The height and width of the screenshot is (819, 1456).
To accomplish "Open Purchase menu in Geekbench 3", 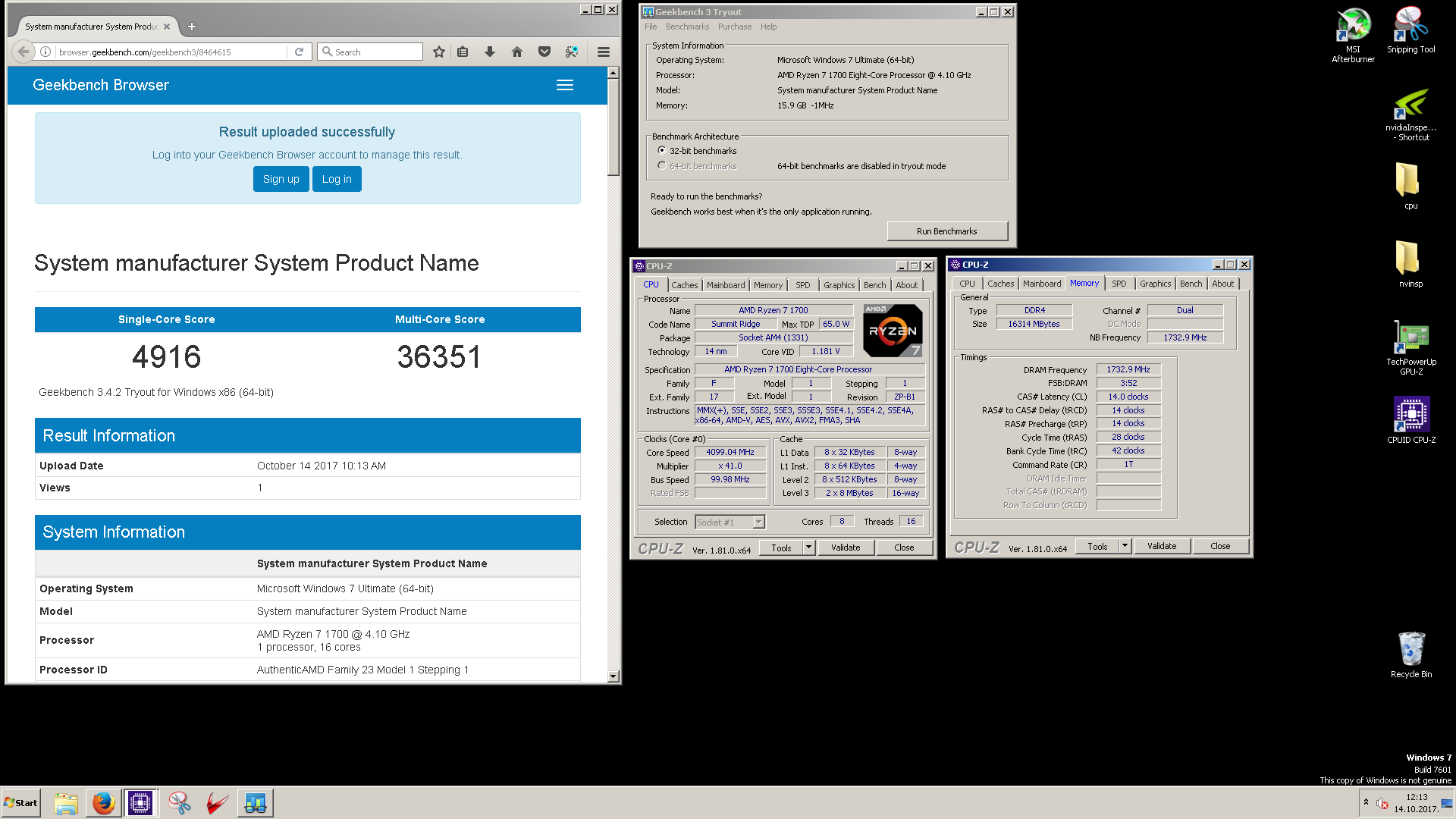I will click(x=735, y=27).
